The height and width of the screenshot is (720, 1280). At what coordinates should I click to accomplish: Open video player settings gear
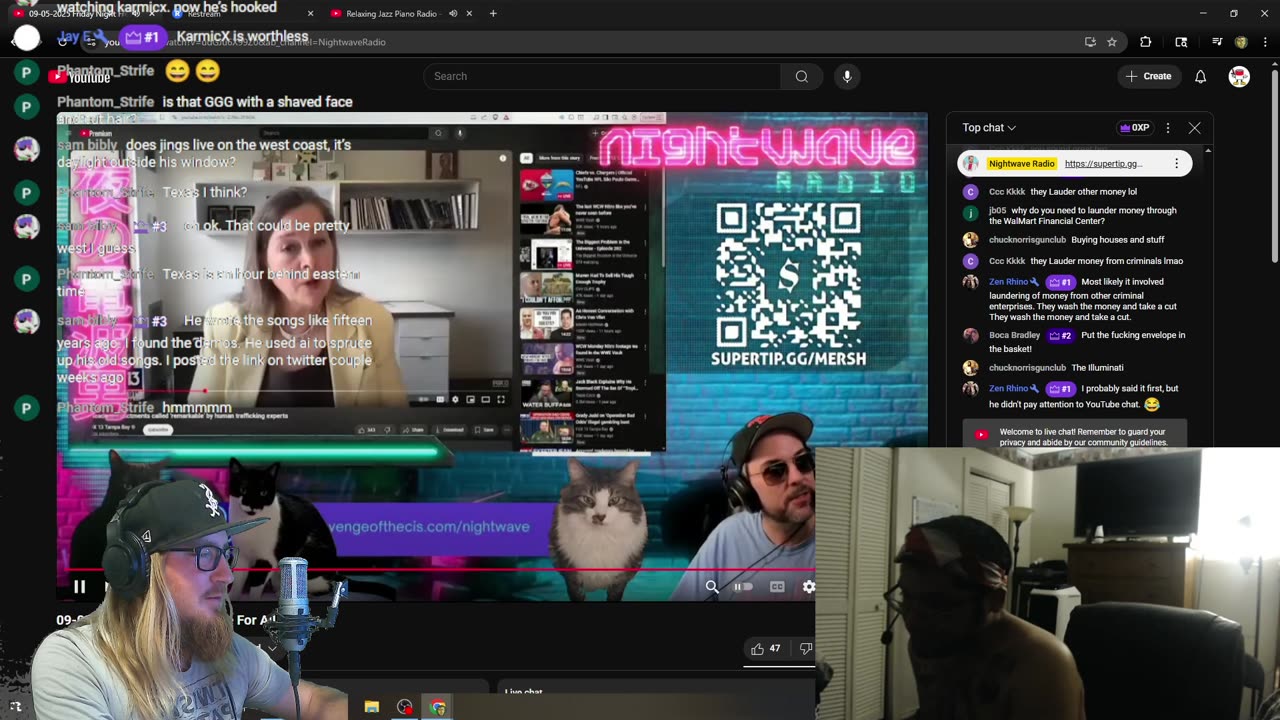tap(808, 587)
